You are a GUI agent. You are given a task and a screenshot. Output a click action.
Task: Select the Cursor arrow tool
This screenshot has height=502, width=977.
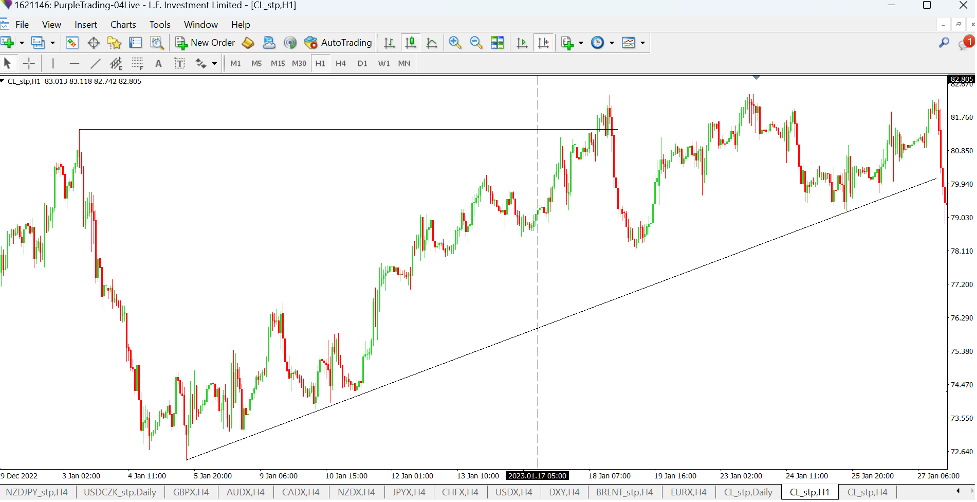pos(7,63)
